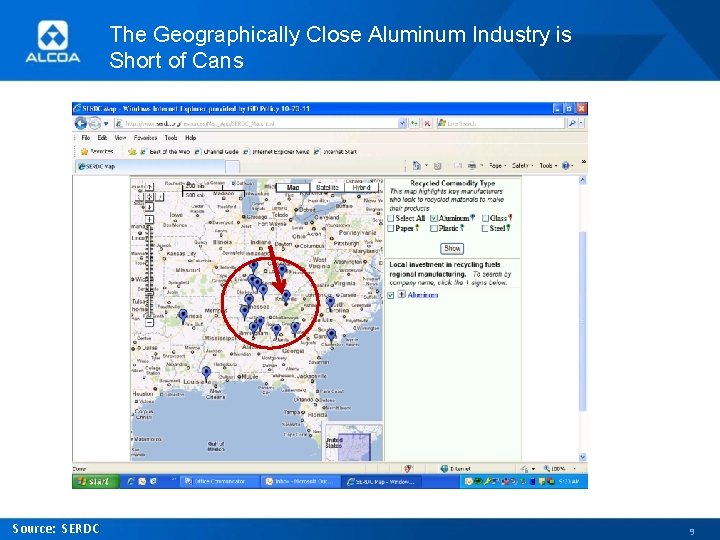Open the Help menu

[x=191, y=138]
